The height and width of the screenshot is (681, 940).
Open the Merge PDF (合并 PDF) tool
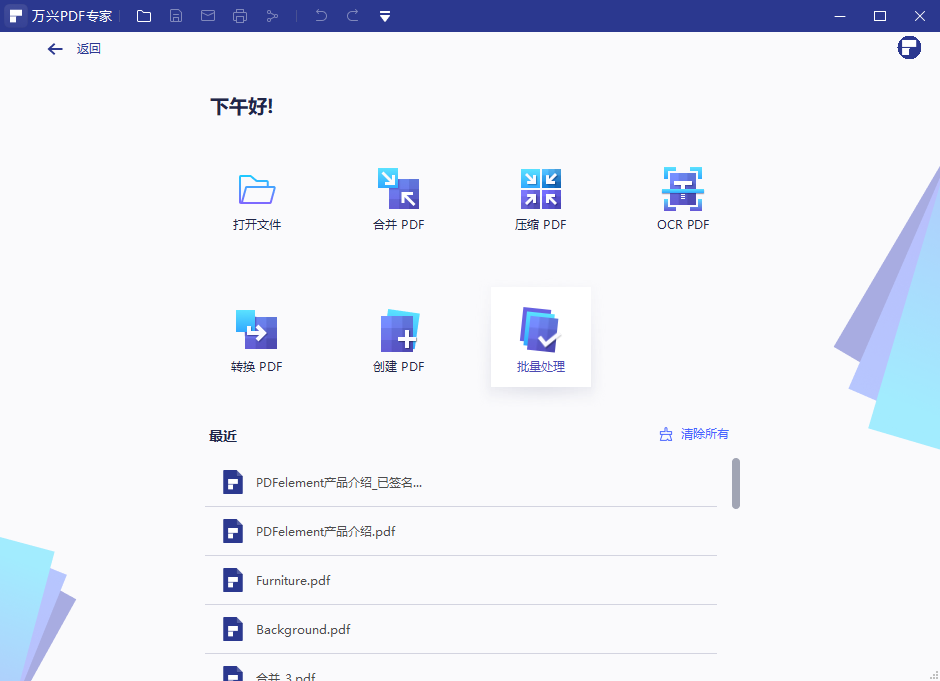pos(398,190)
